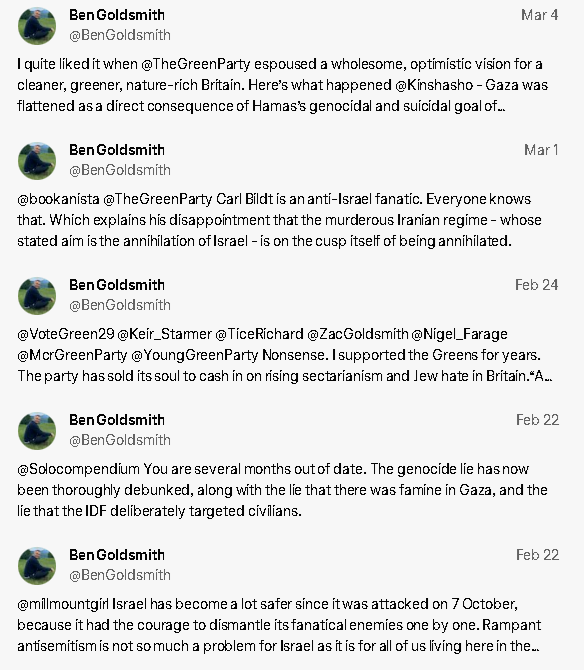584x670 pixels.
Task: Open the @bookanista mention
Action: (58, 199)
